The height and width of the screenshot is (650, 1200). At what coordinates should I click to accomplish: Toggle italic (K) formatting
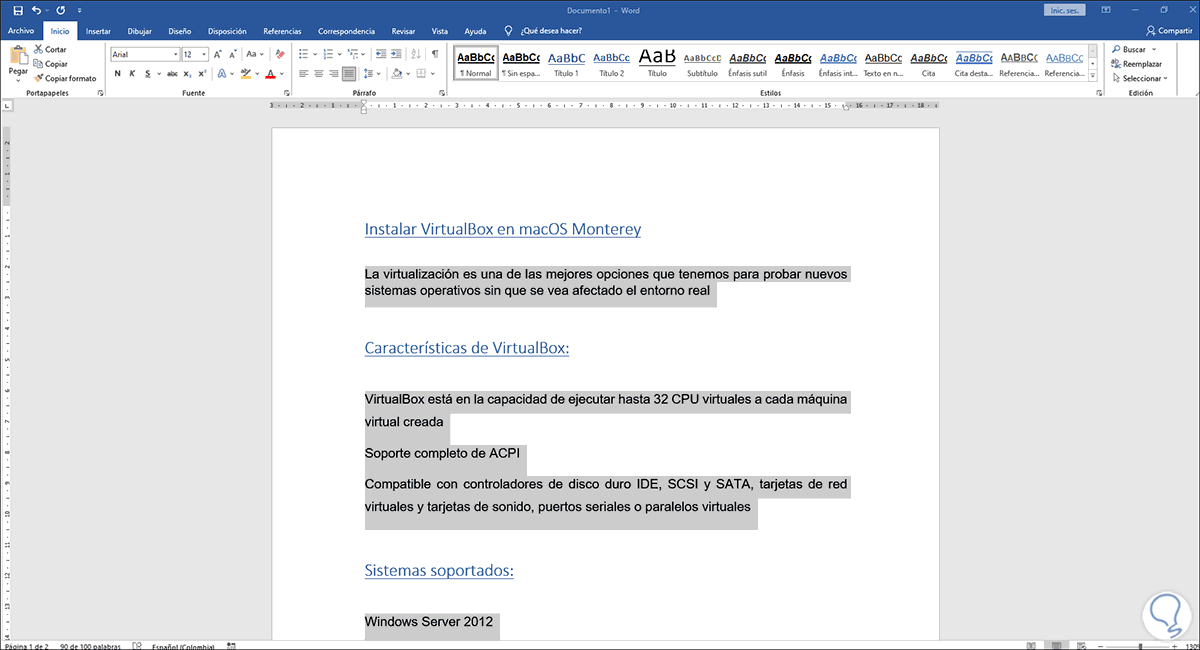point(132,73)
